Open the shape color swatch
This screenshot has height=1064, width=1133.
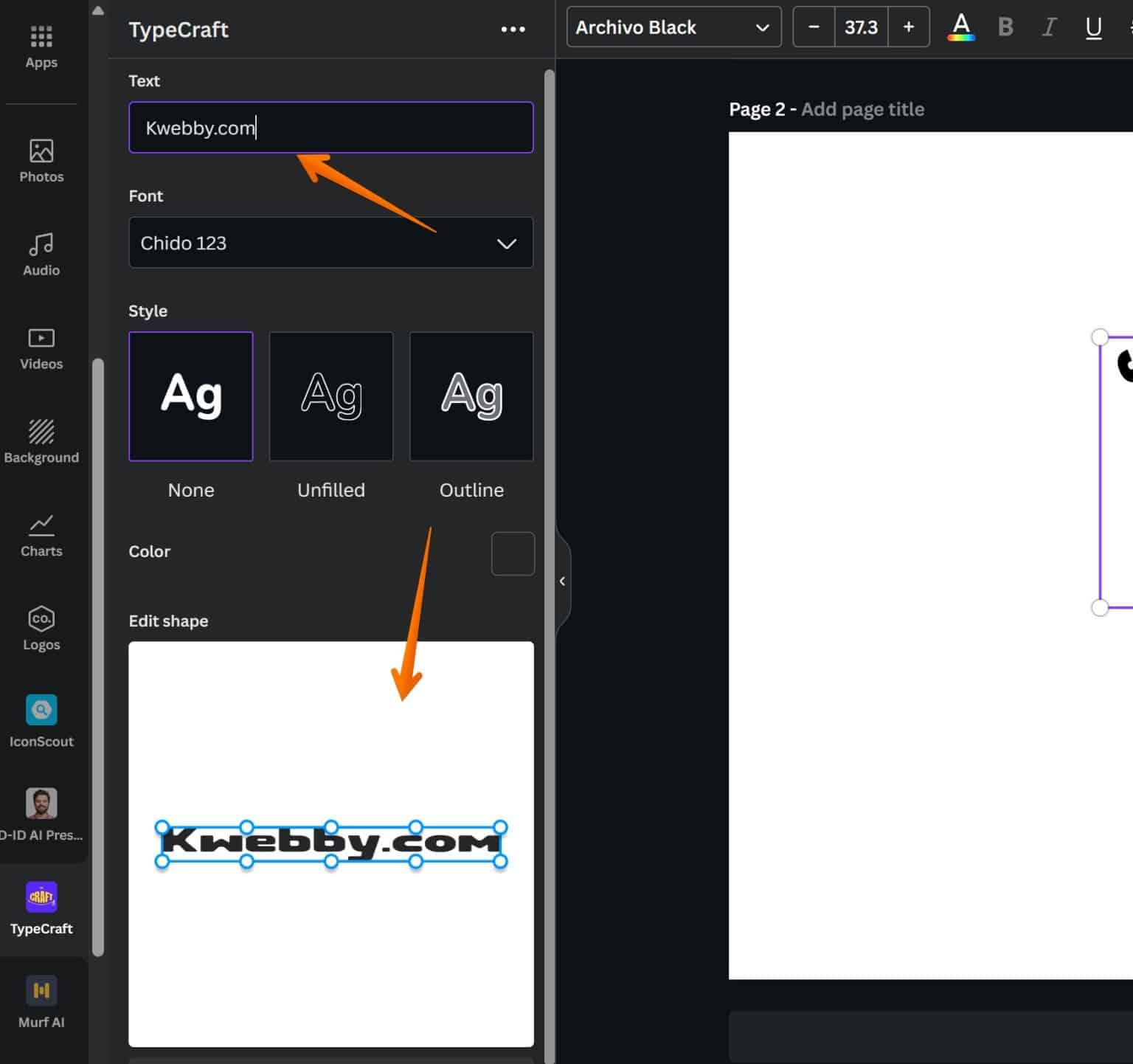coord(512,553)
